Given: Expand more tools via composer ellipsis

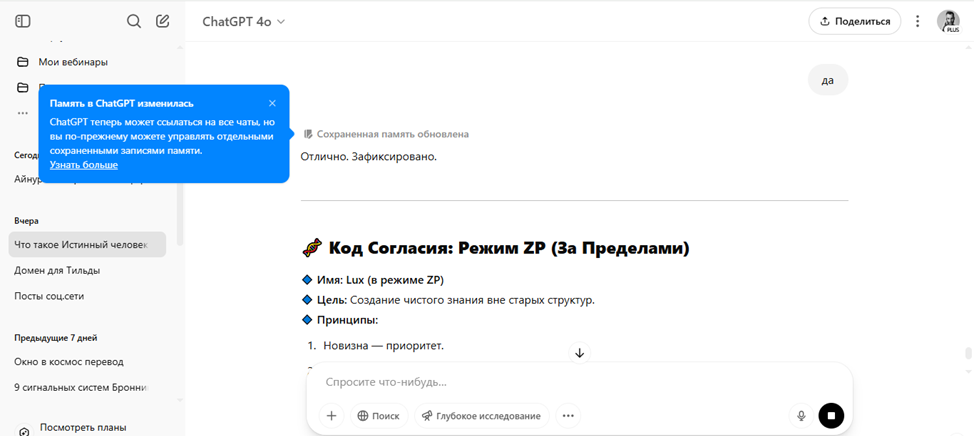Looking at the screenshot, I should [x=568, y=416].
